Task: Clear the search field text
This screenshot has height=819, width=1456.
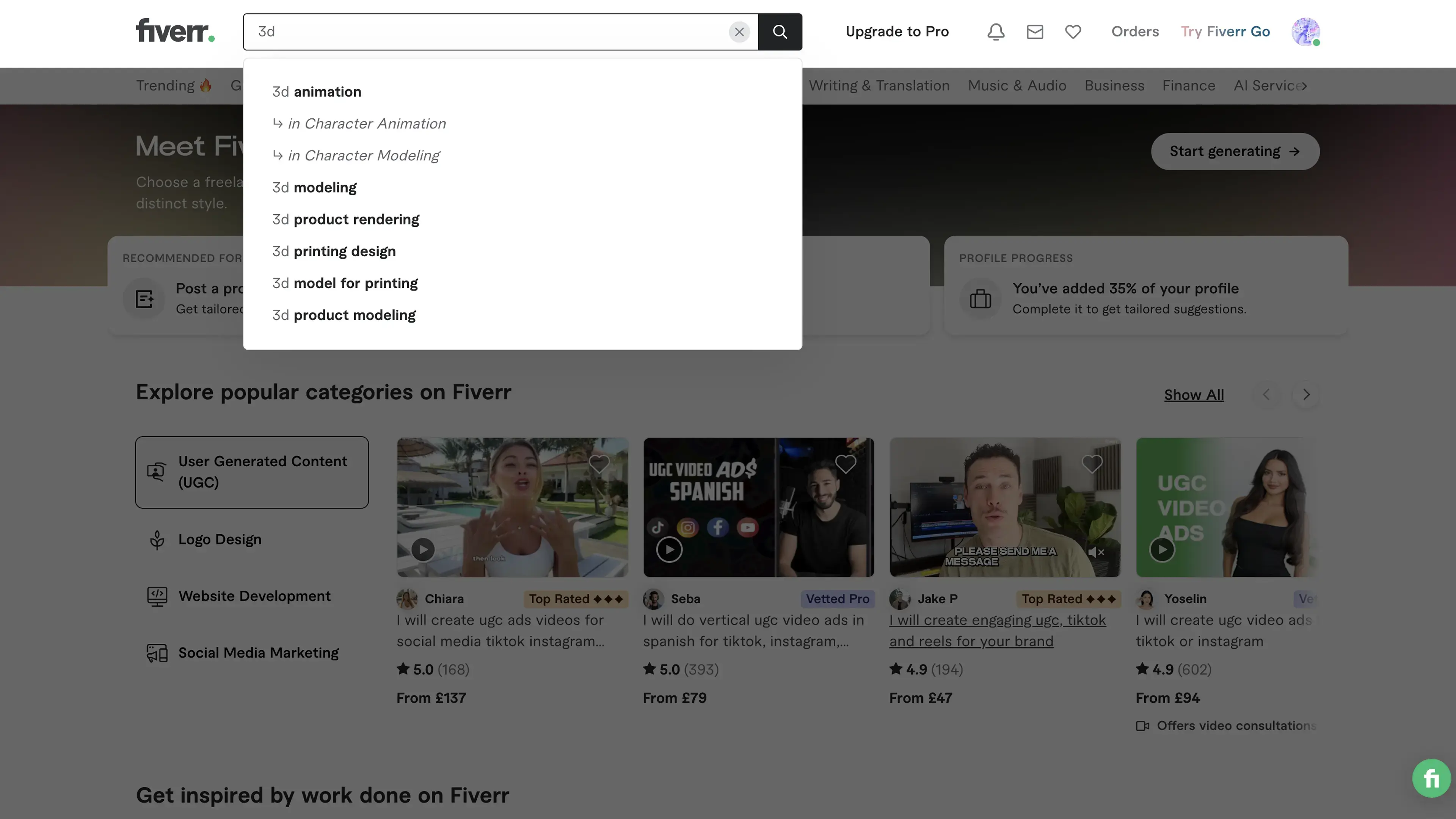Action: (739, 31)
